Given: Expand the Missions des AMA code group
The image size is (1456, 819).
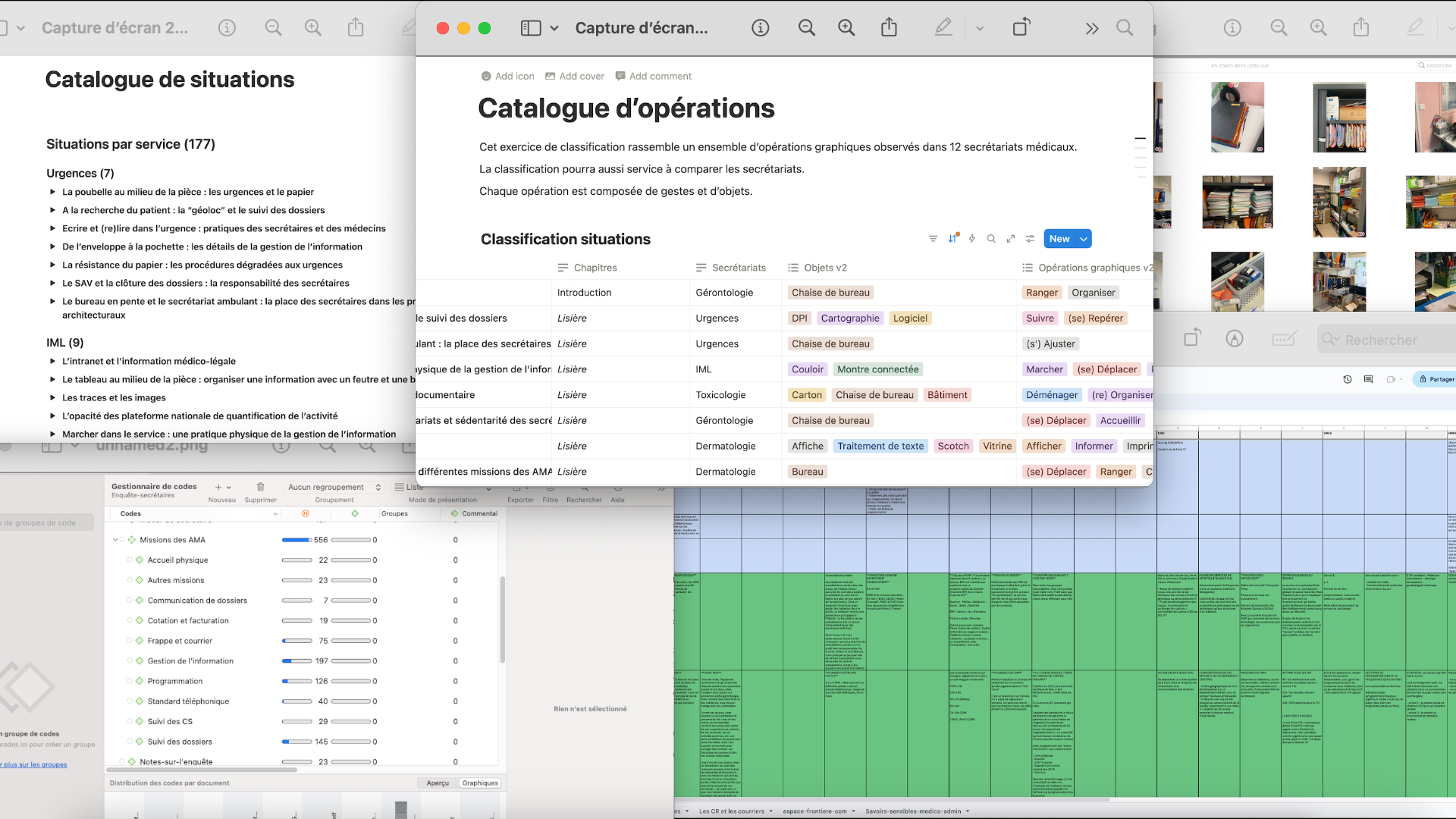Looking at the screenshot, I should pos(115,540).
